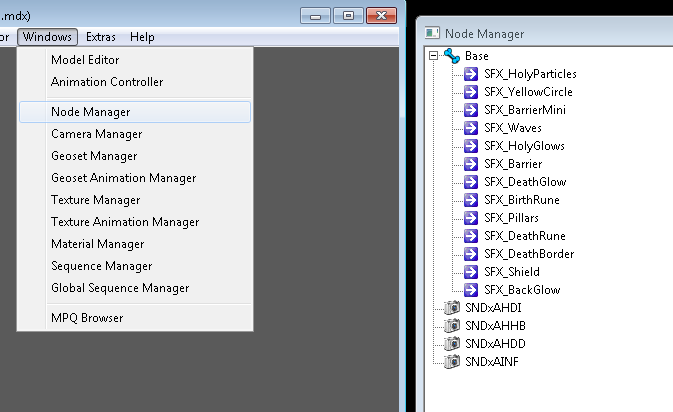Click the arrow icon next to SFX_Waves
This screenshot has width=673, height=412.
pyautogui.click(x=471, y=128)
